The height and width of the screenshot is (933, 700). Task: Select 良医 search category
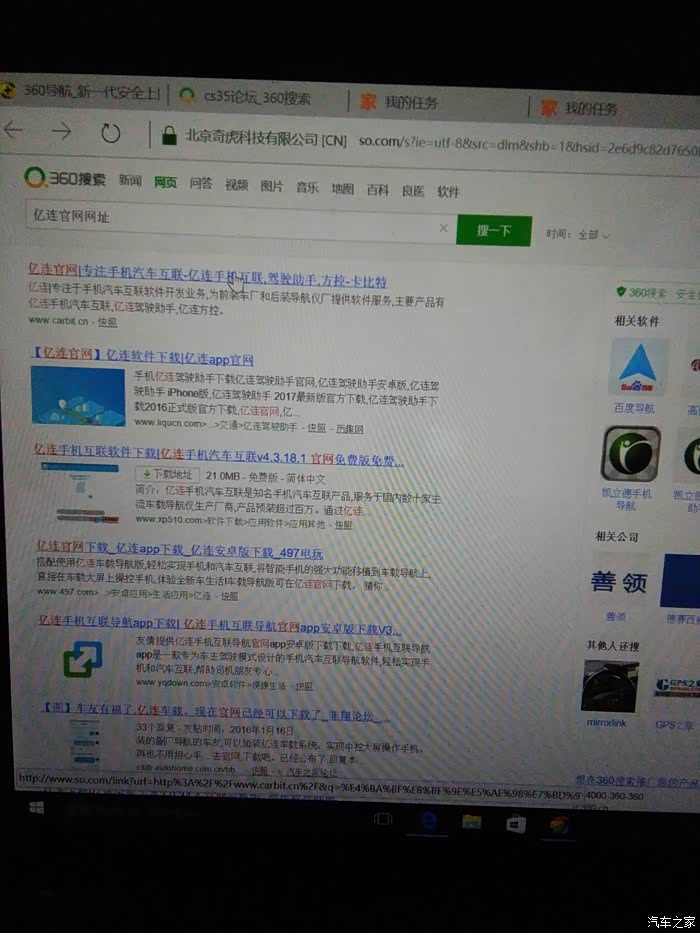coord(412,191)
